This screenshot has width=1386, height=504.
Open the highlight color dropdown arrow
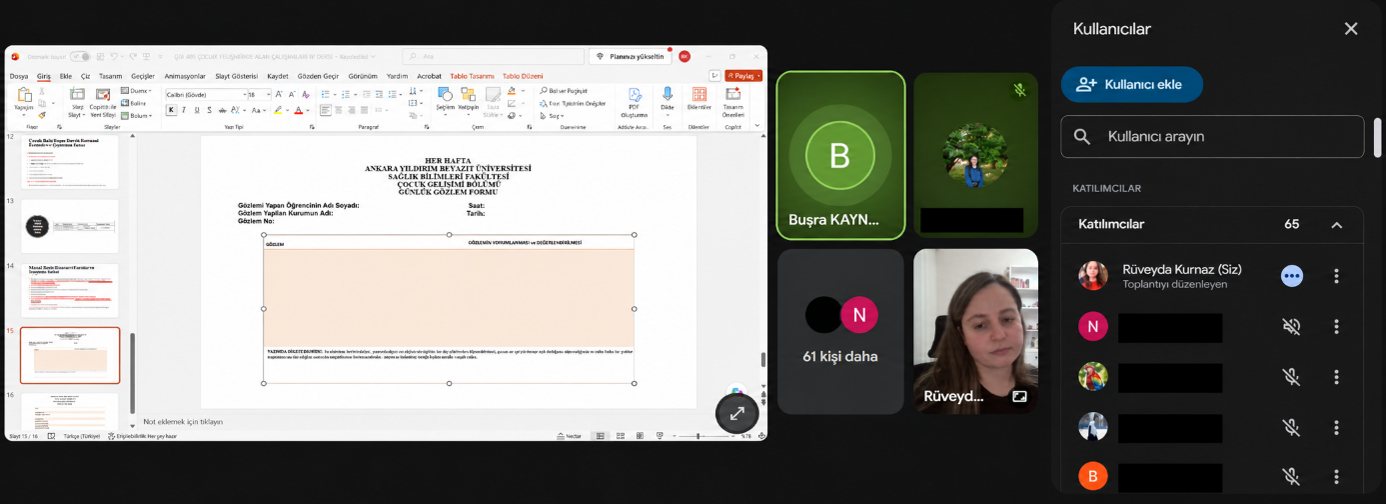(287, 110)
